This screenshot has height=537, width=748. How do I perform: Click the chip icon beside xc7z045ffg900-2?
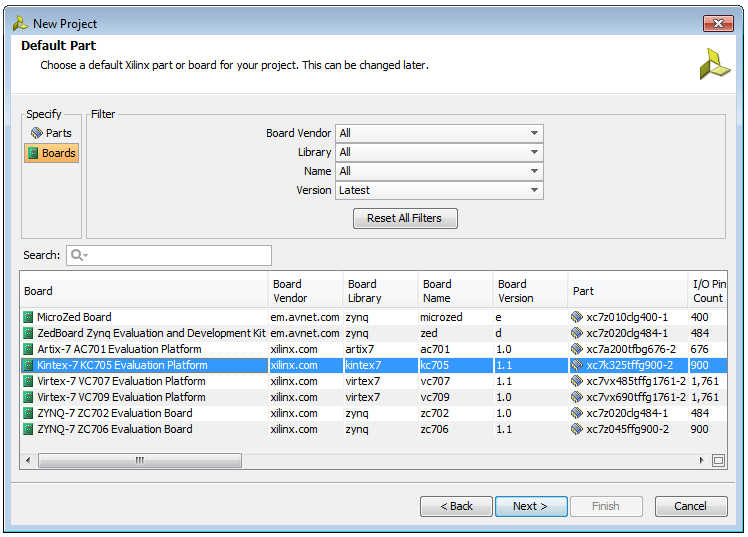[577, 429]
